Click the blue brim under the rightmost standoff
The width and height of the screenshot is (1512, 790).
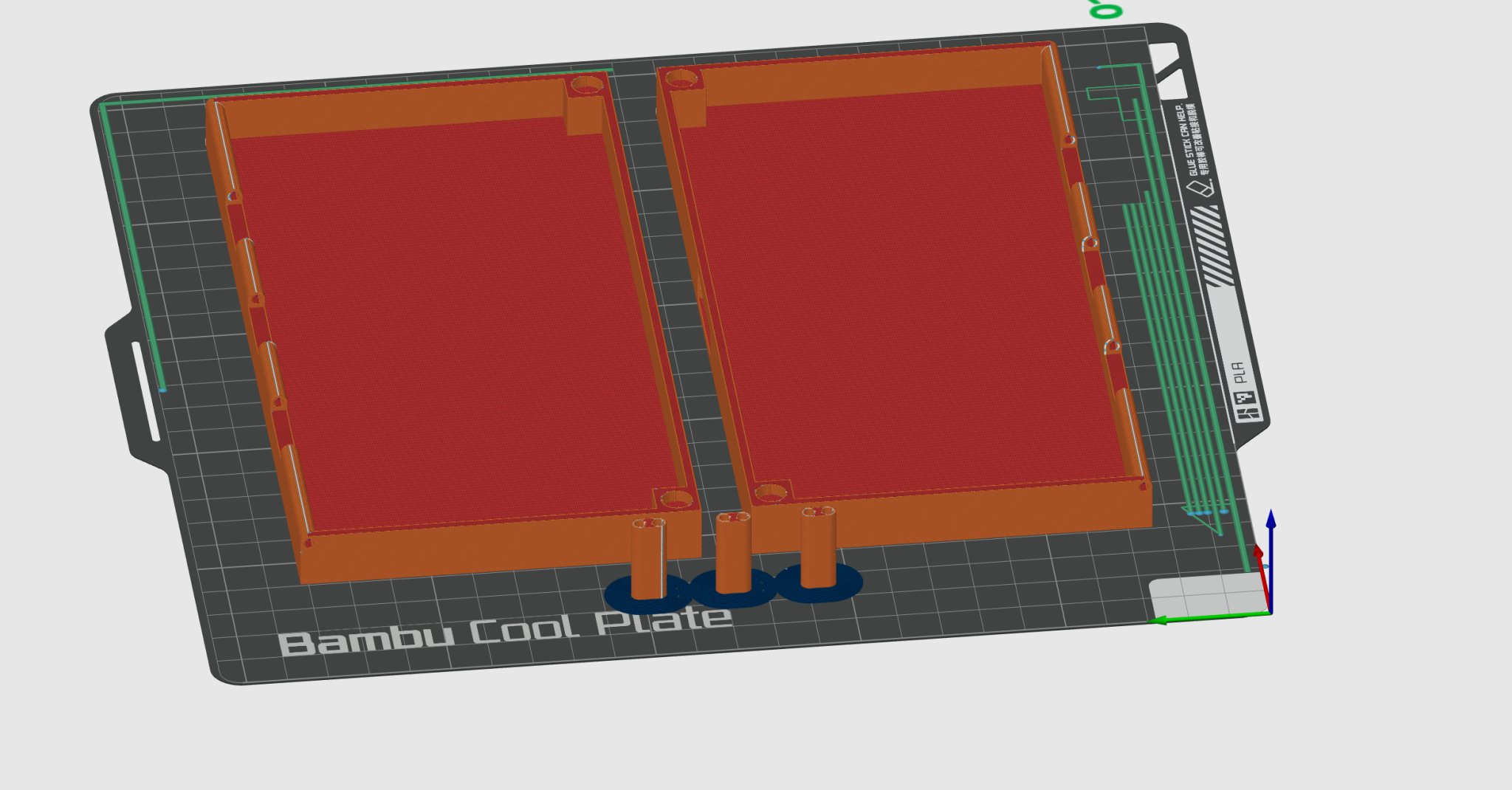848,583
